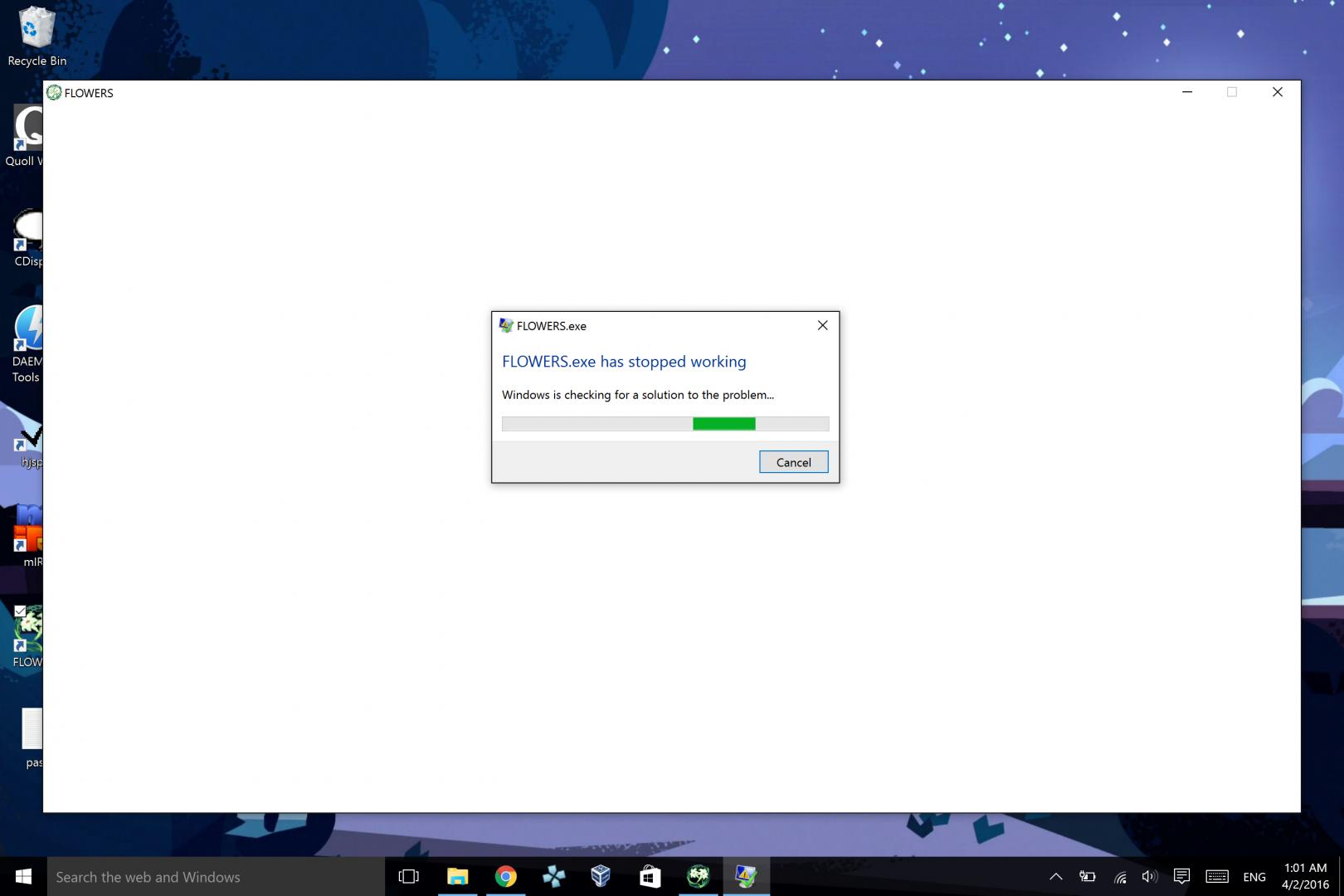Click the 'Search the web and Windows' box
1344x896 pixels.
tap(216, 876)
